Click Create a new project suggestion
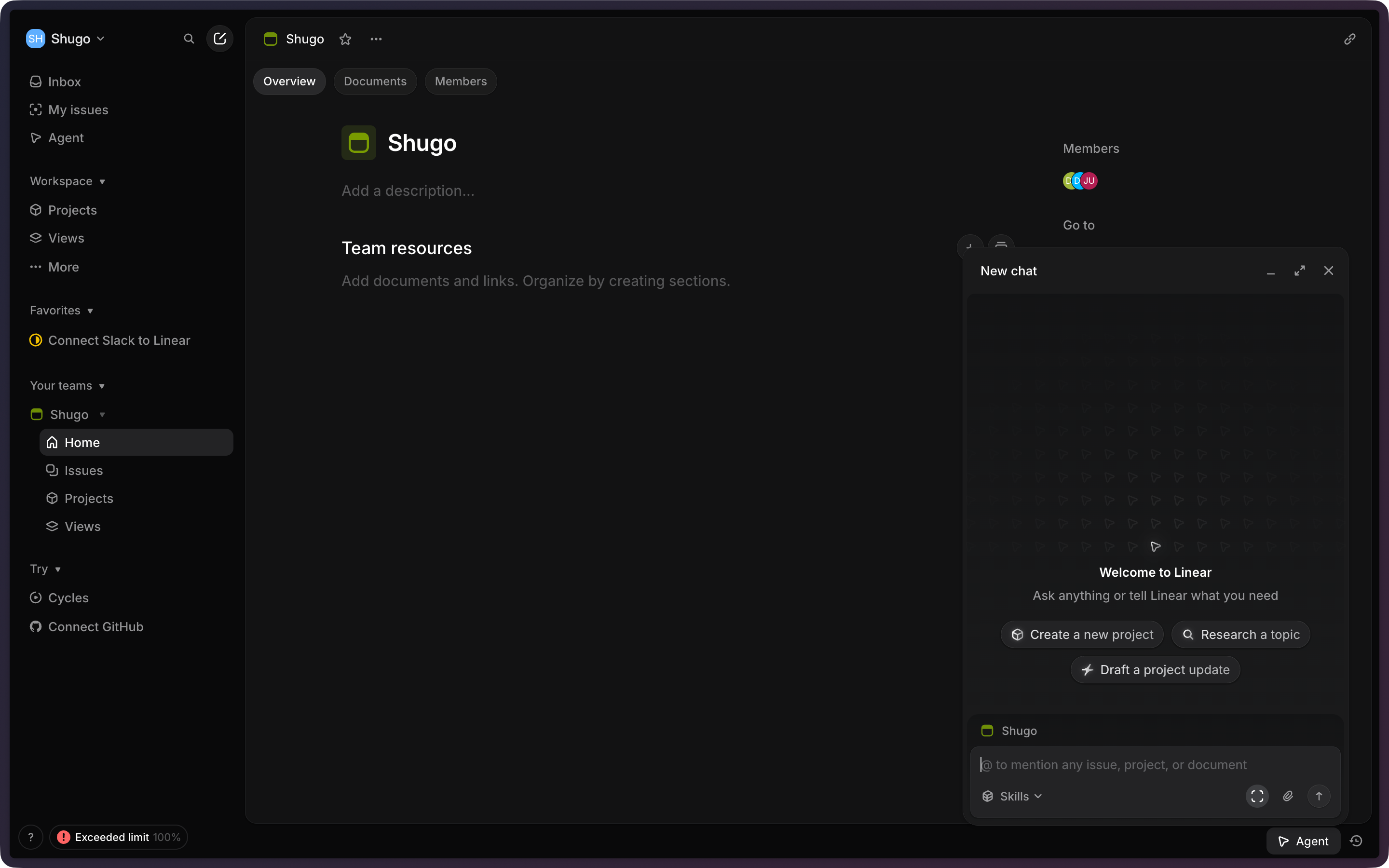Screen dimensions: 1389x868 click(x=1082, y=634)
